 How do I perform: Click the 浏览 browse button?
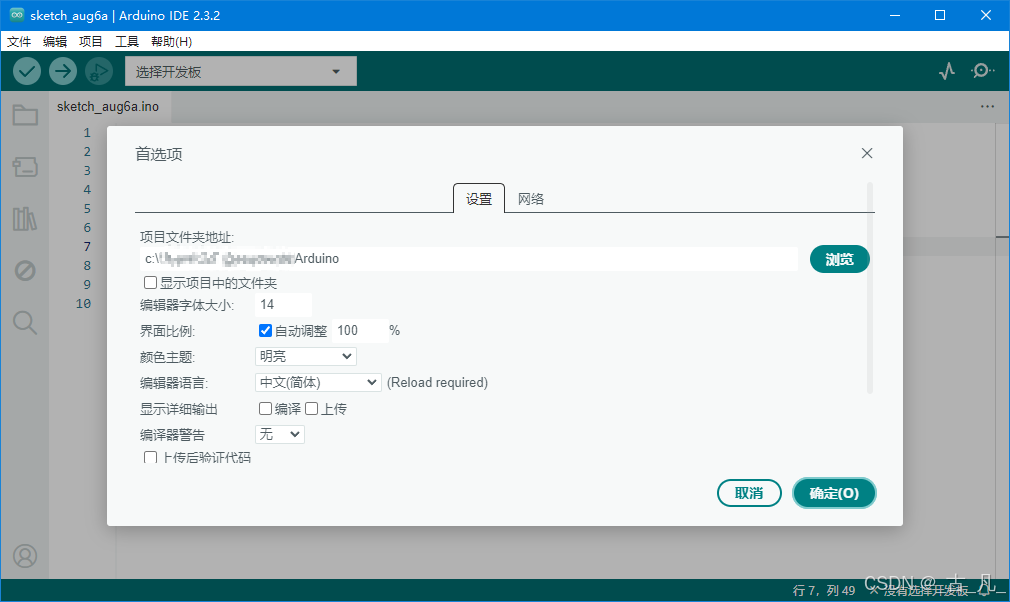click(x=839, y=259)
